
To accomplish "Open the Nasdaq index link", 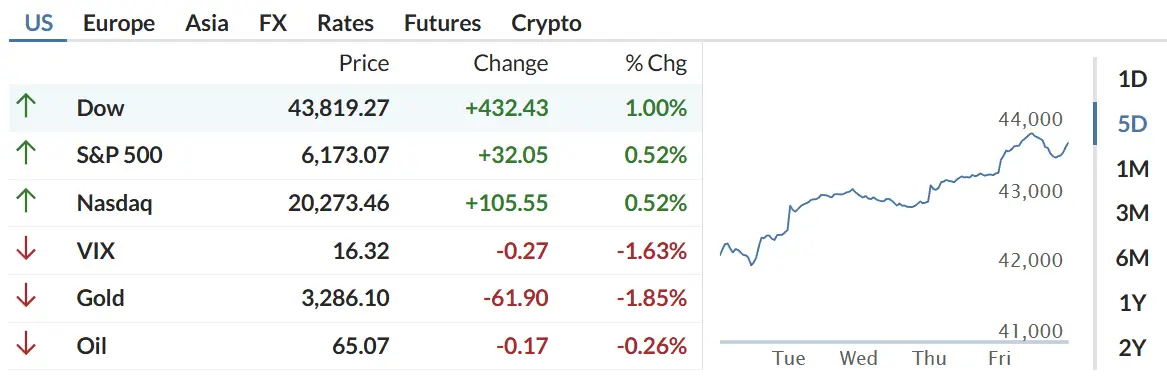I will coord(114,203).
